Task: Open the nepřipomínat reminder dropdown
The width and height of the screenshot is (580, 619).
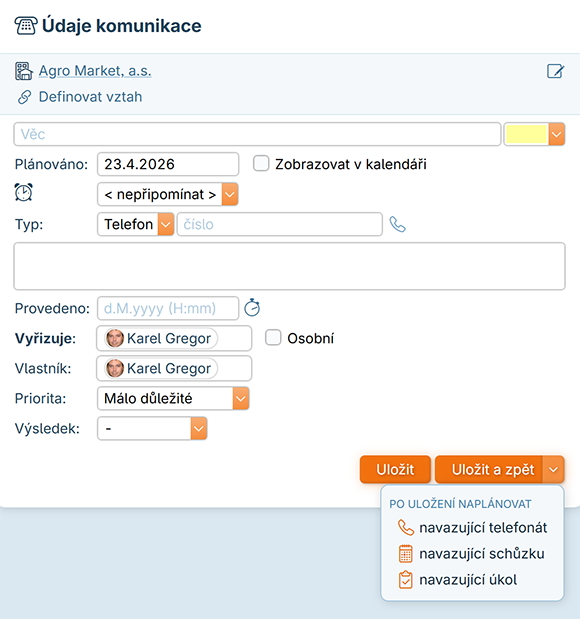Action: click(168, 194)
